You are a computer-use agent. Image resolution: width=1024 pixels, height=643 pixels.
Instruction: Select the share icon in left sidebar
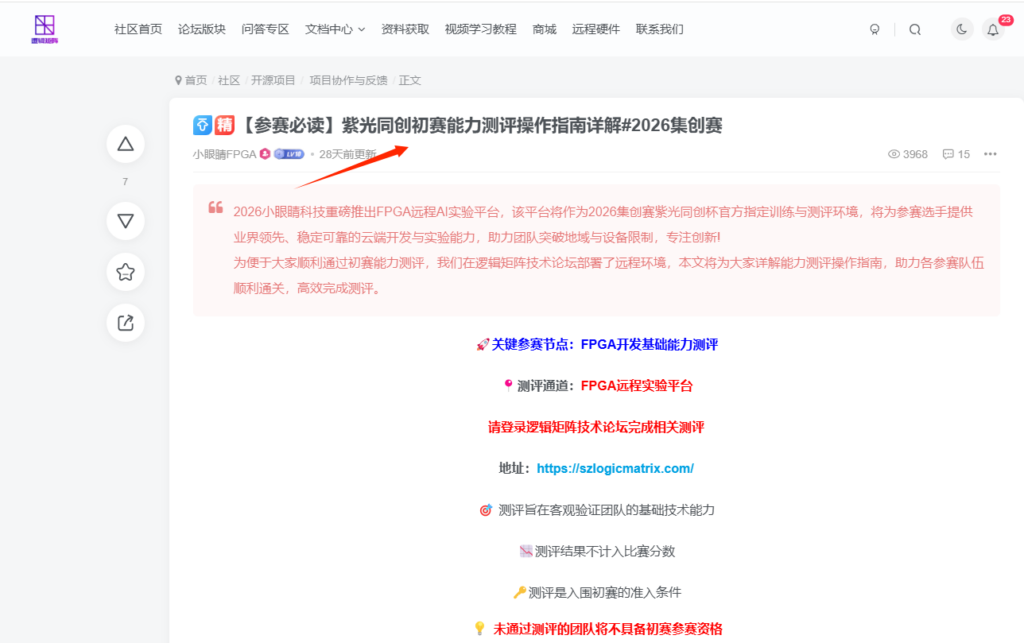tap(125, 322)
